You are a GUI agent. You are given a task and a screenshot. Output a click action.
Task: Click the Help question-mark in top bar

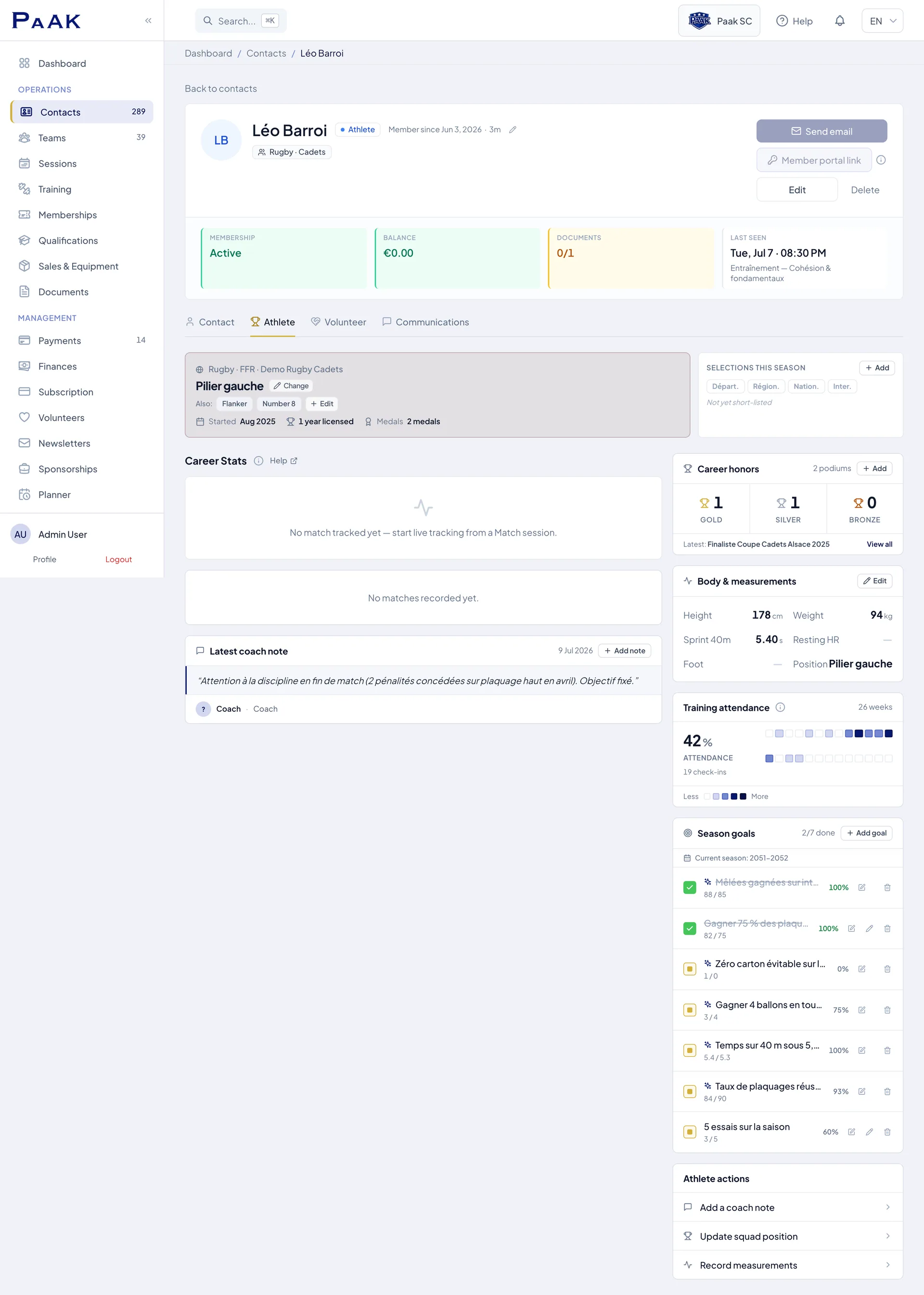pos(794,21)
